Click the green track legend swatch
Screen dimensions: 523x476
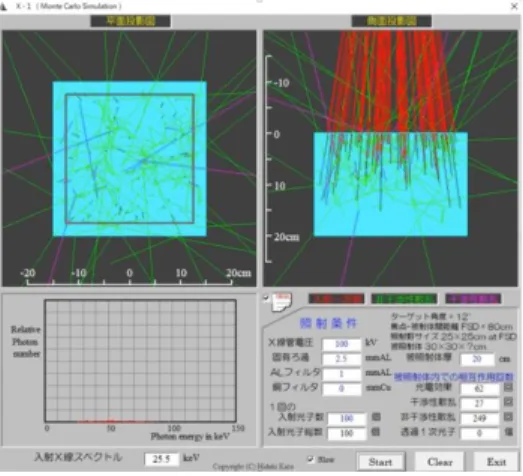(x=404, y=299)
